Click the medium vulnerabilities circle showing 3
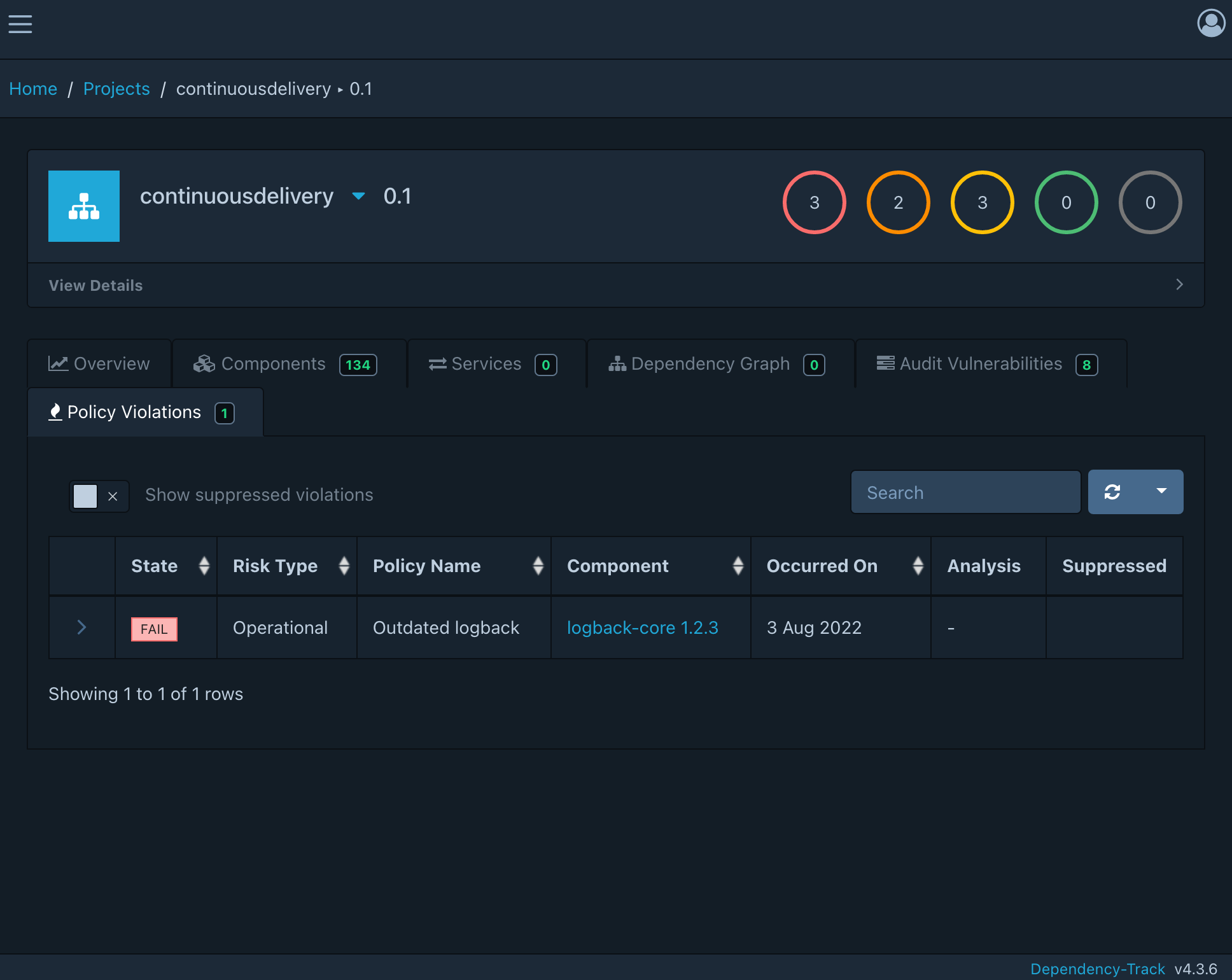Viewport: 1232px width, 980px height. (983, 202)
